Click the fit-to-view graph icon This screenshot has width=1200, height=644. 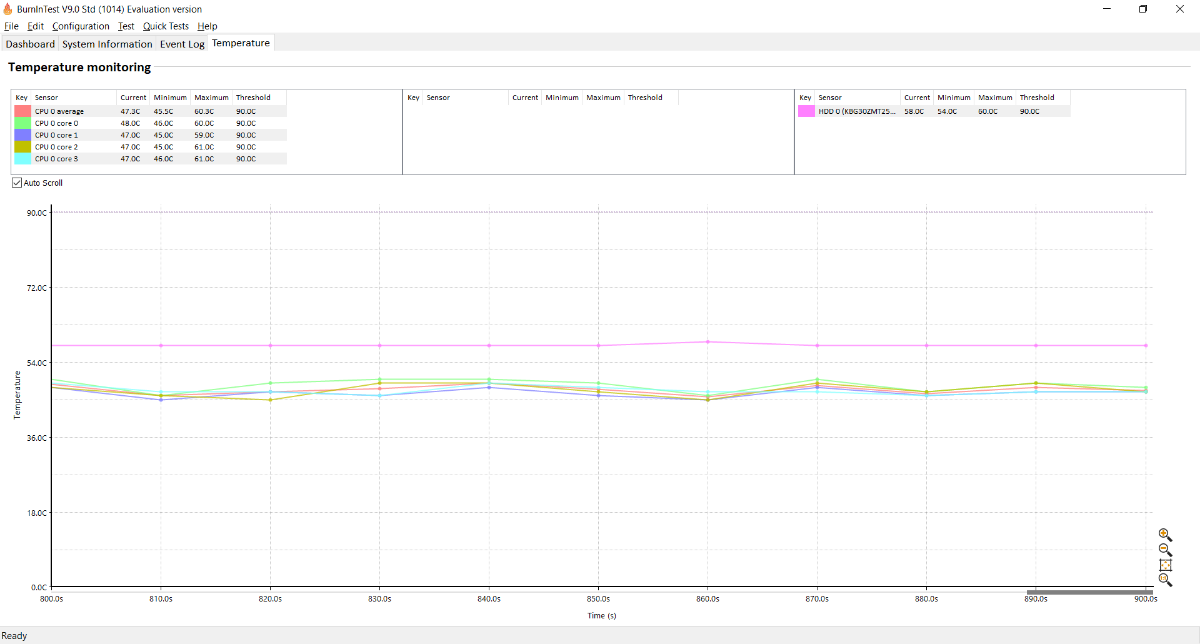tap(1164, 565)
